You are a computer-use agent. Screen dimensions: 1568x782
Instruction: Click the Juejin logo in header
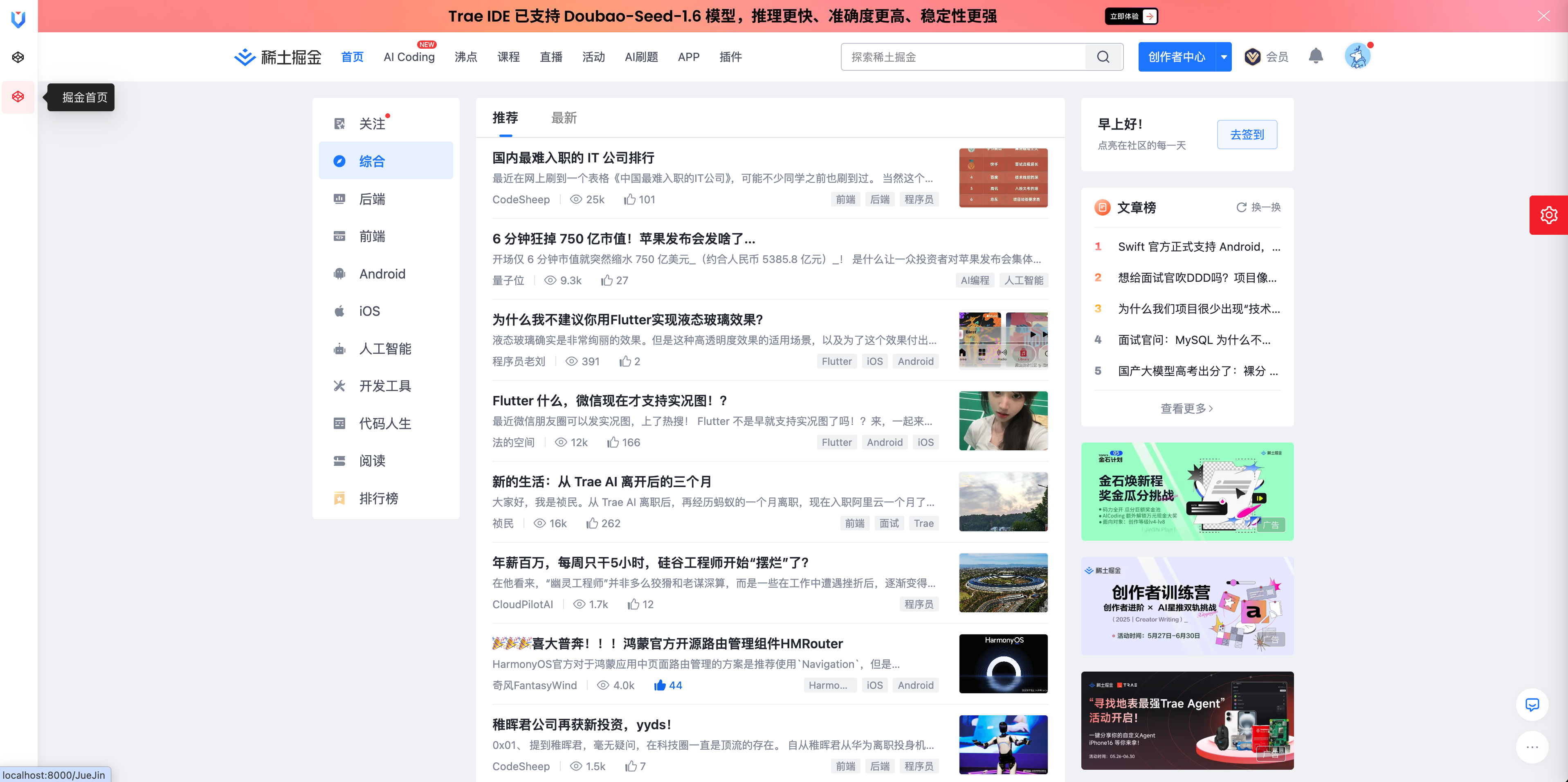[278, 56]
